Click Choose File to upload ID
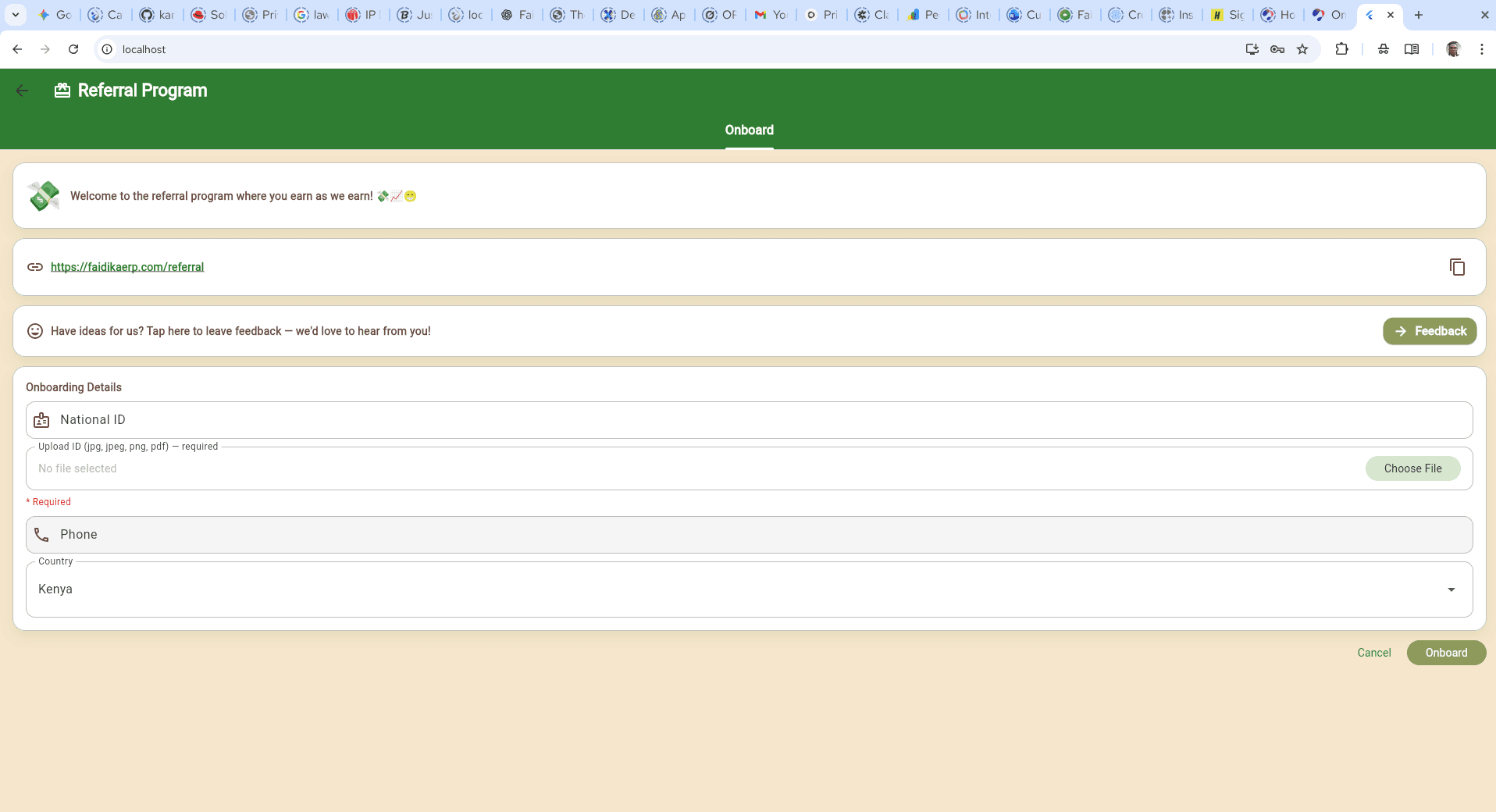Screen dimensions: 1496x812 tap(1412, 468)
